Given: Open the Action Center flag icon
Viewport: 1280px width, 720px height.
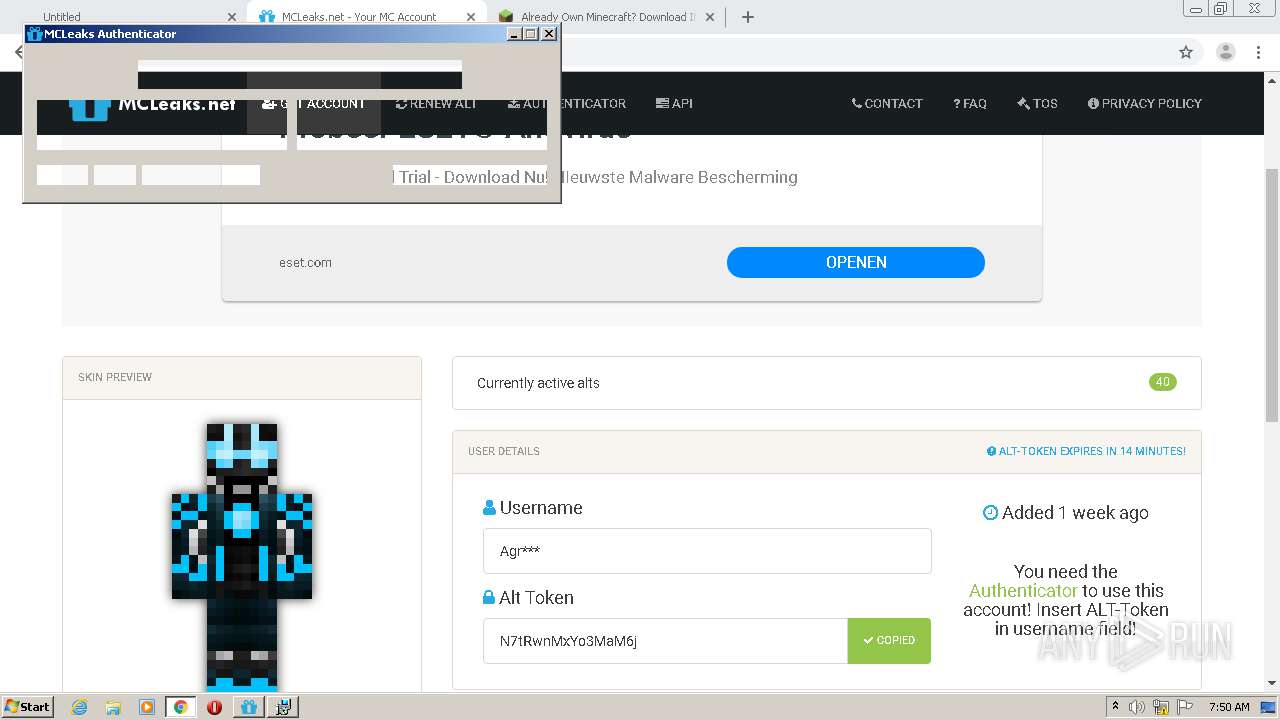Looking at the screenshot, I should [x=1184, y=707].
